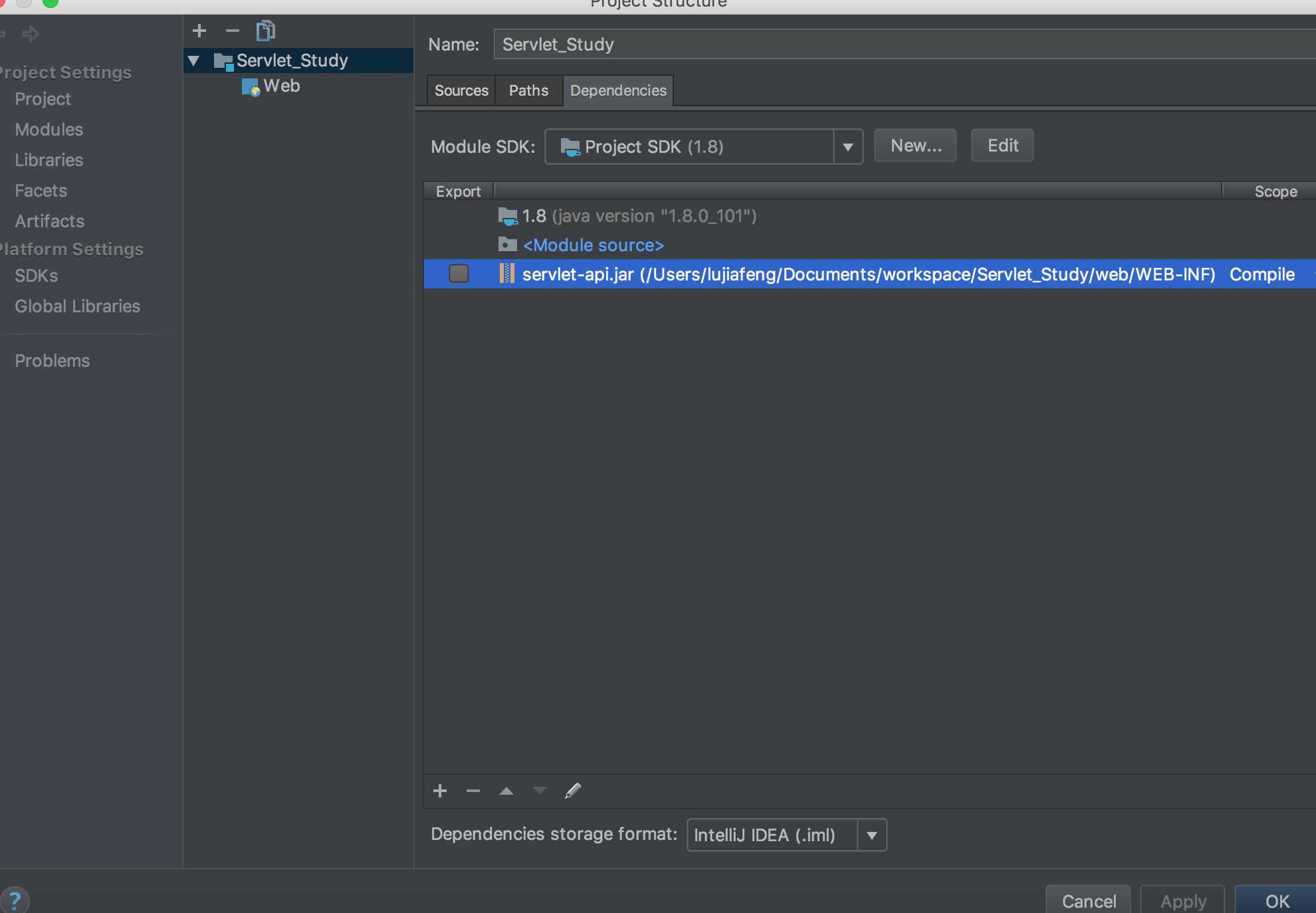
Task: Click the add module plus icon
Action: click(199, 31)
